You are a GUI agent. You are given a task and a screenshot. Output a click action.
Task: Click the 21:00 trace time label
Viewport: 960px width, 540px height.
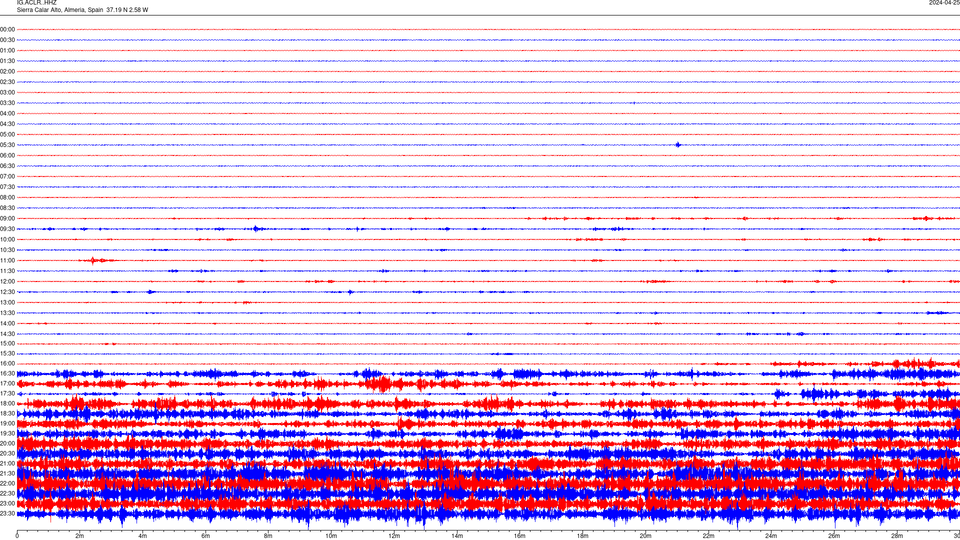[7, 463]
